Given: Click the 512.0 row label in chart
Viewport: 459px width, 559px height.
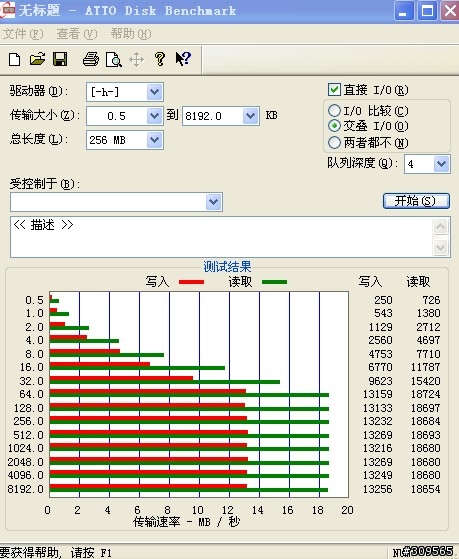Looking at the screenshot, I should click(29, 435).
